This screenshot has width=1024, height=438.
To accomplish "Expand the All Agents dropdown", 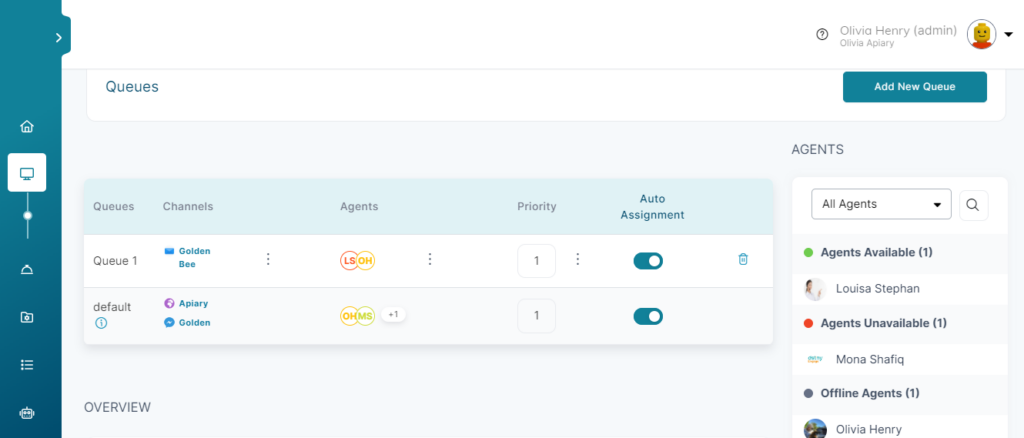I will click(881, 204).
